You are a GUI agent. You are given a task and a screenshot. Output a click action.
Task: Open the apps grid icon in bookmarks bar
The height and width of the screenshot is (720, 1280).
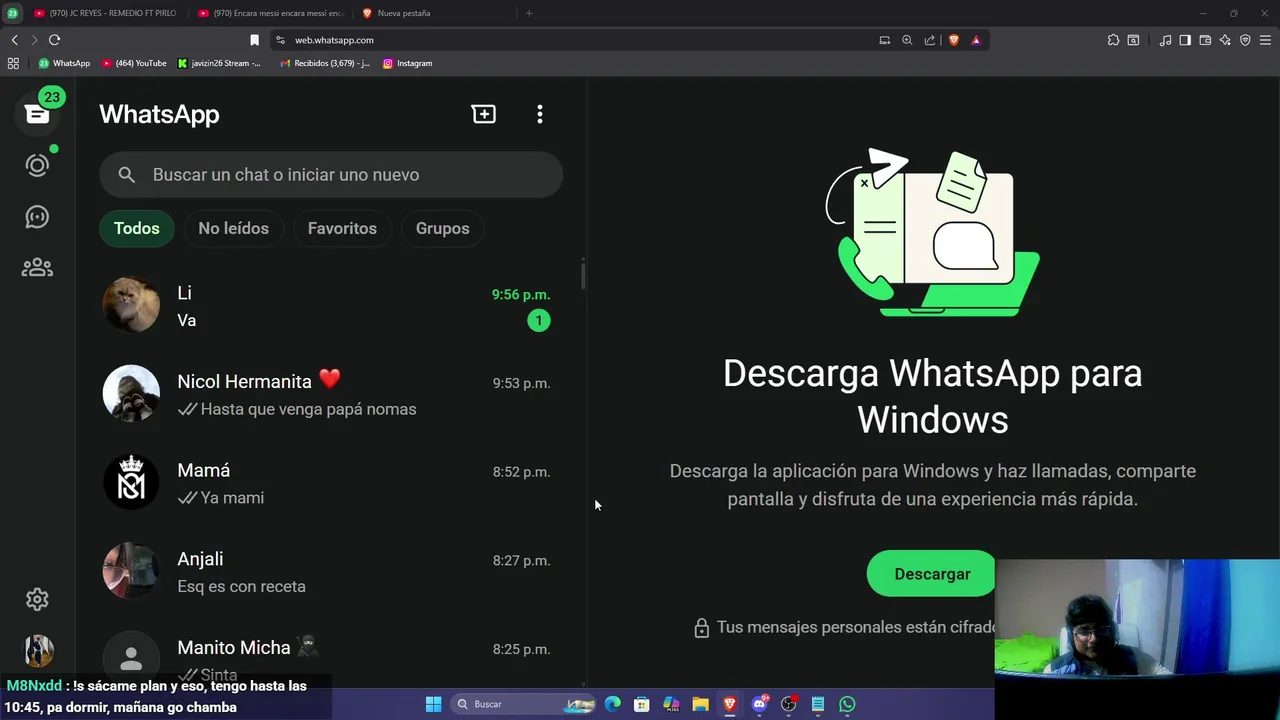13,63
